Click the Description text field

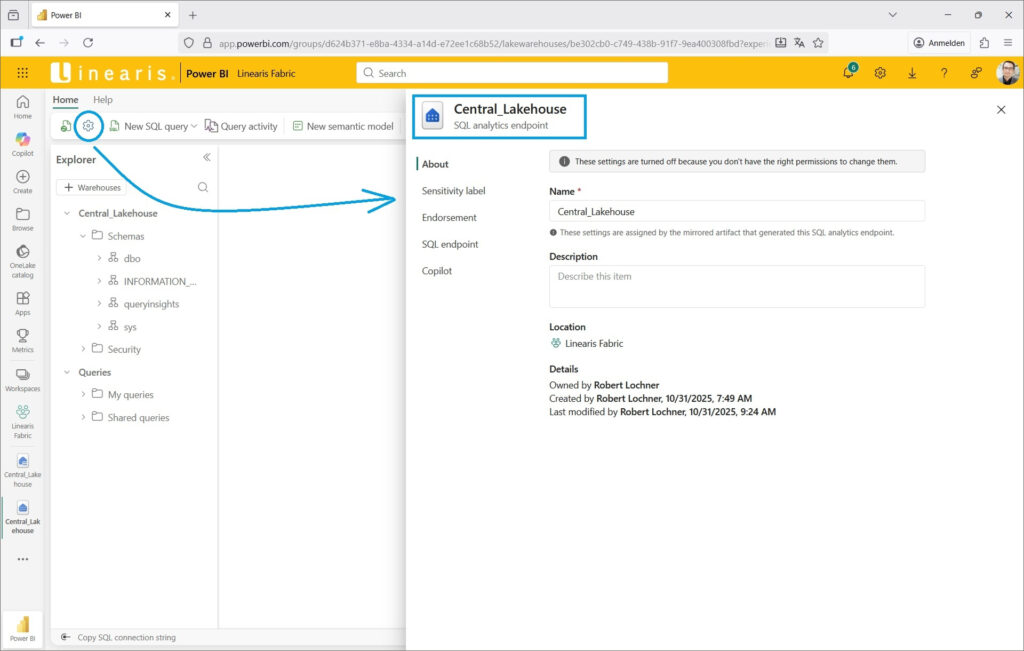click(736, 286)
